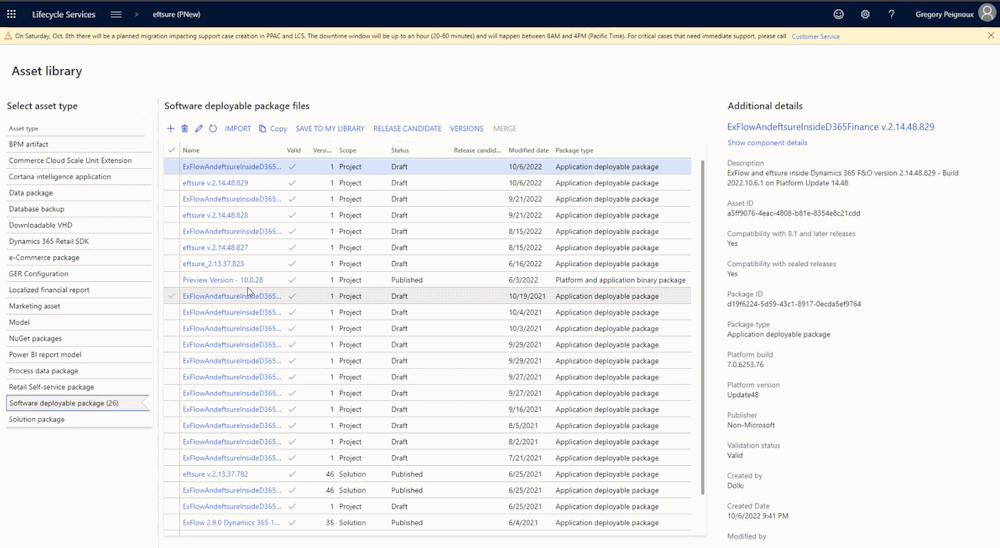The image size is (1000, 548).
Task: Select GER Configuration asset type
Action: click(79, 274)
